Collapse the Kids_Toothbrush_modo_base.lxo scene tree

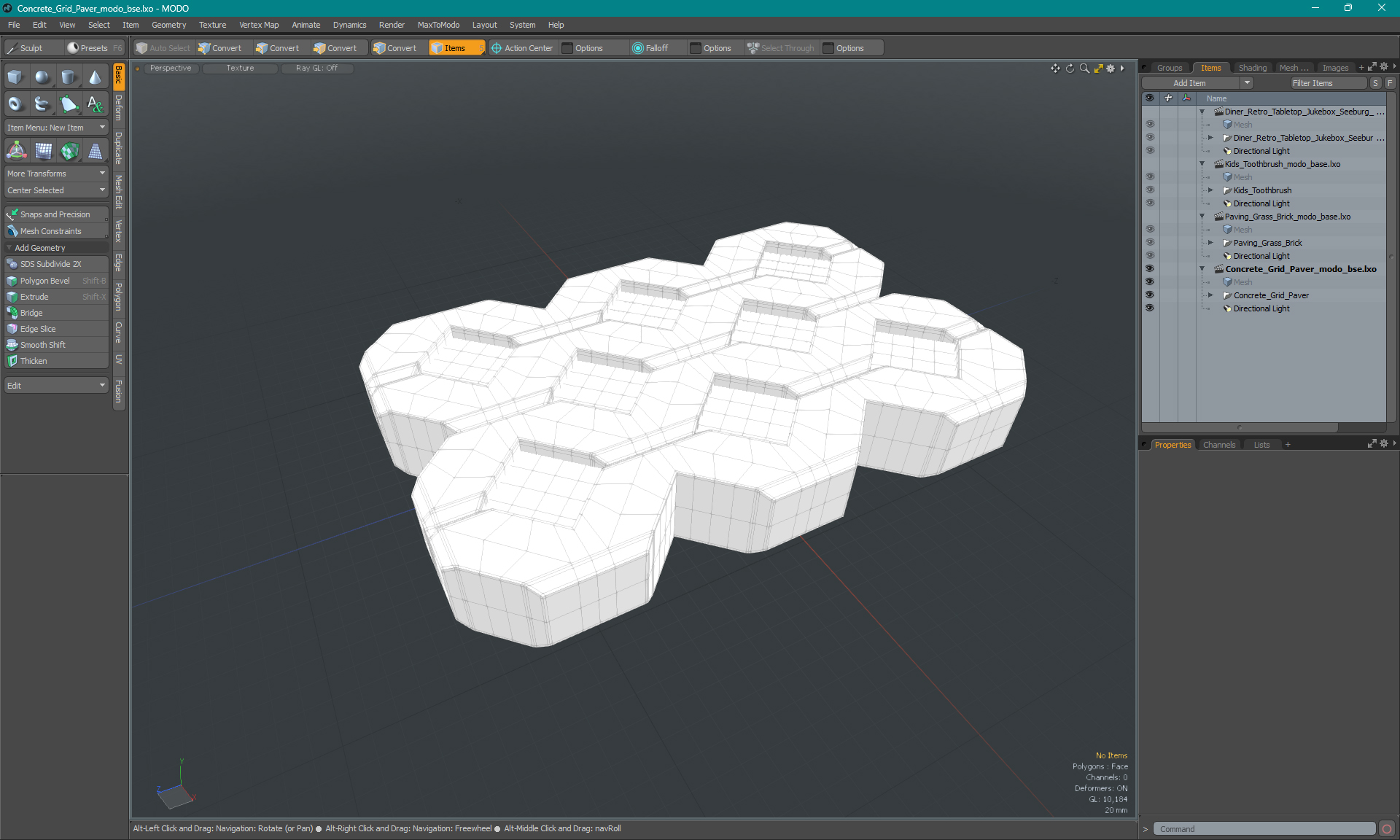pos(1202,164)
